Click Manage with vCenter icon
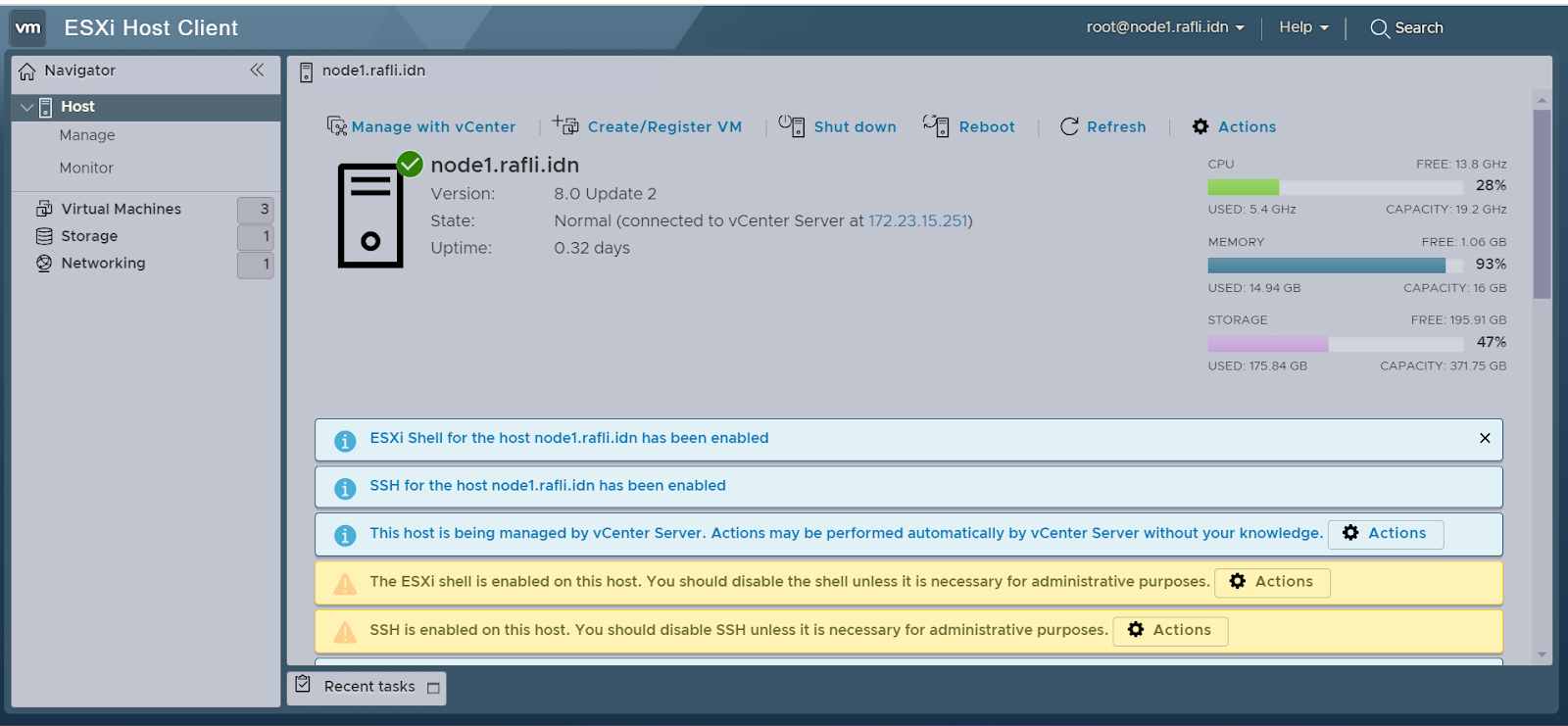Screen dimensions: 1568x726 [336, 126]
